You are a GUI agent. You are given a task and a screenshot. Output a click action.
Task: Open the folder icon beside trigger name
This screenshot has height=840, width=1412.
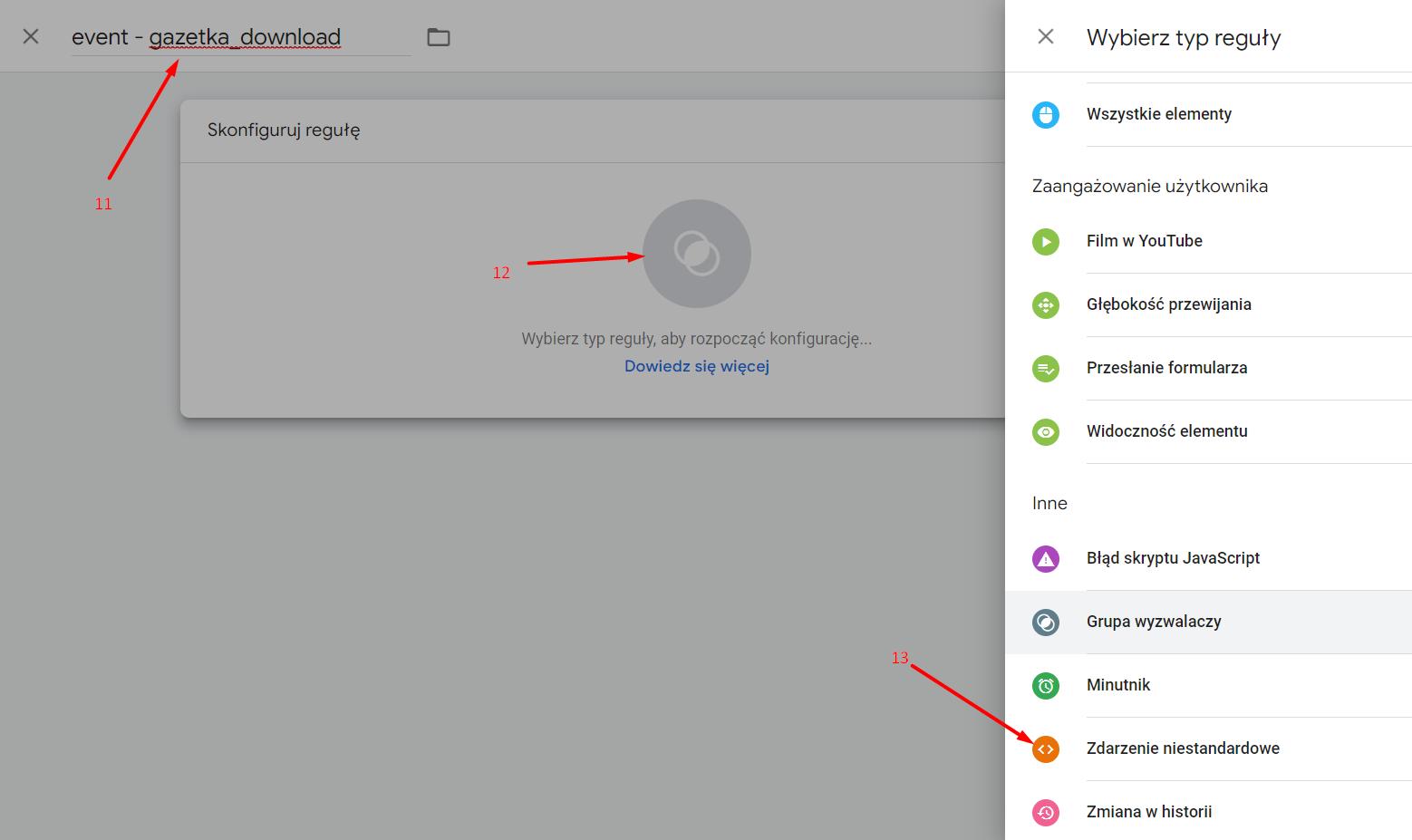(439, 37)
